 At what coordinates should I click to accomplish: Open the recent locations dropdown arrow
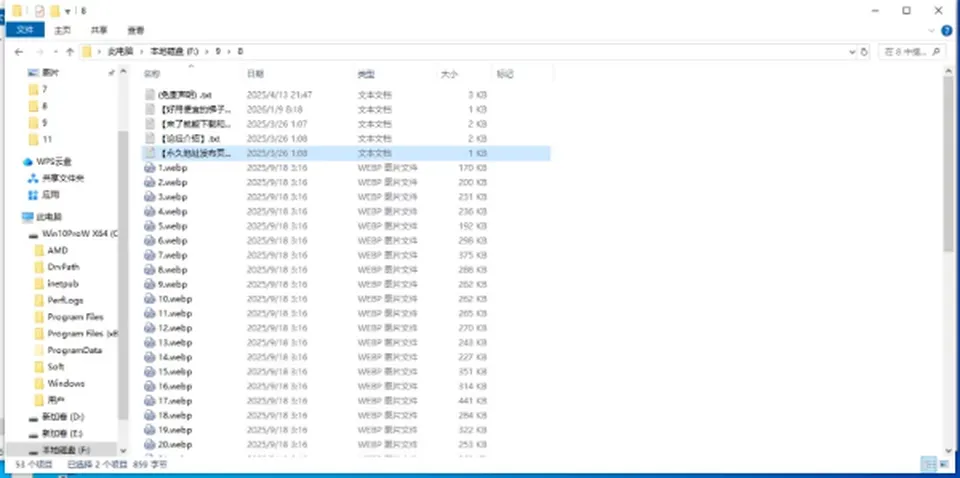[56, 52]
